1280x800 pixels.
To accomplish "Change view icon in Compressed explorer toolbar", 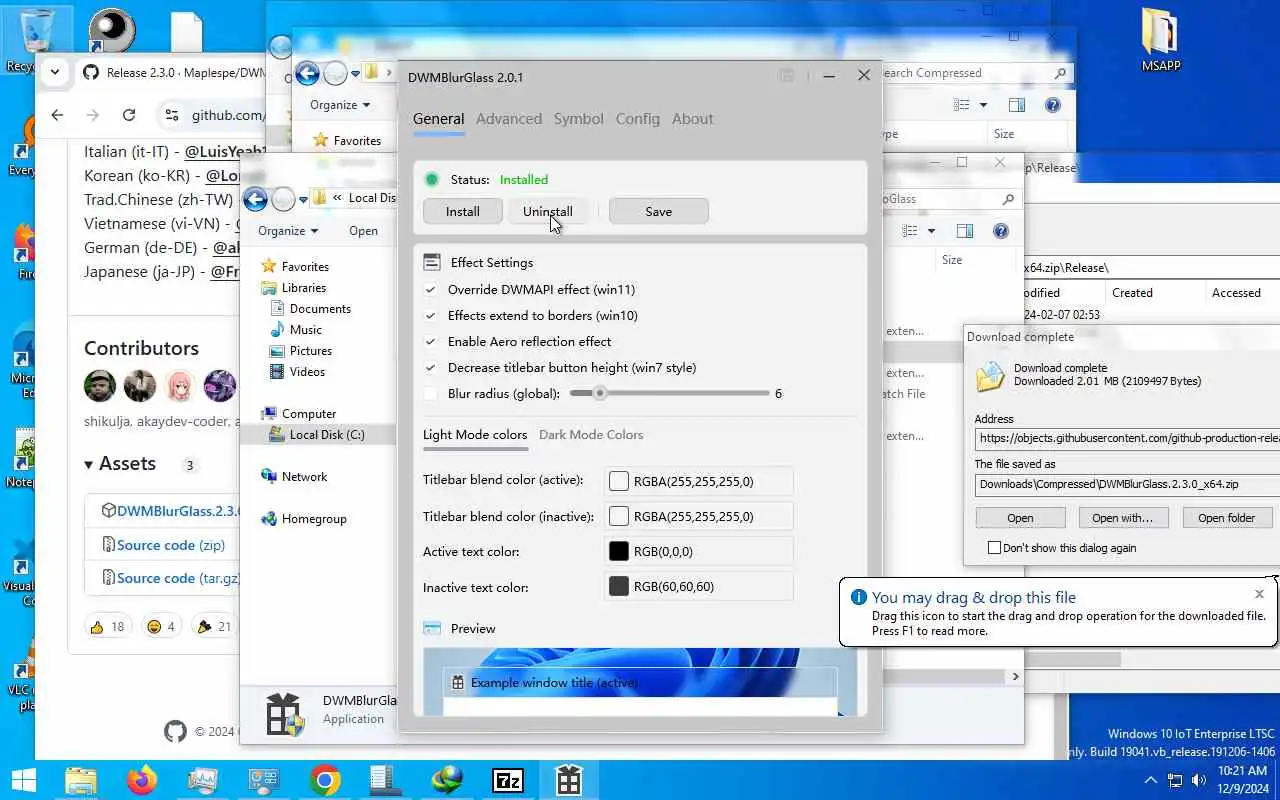I will tap(961, 105).
